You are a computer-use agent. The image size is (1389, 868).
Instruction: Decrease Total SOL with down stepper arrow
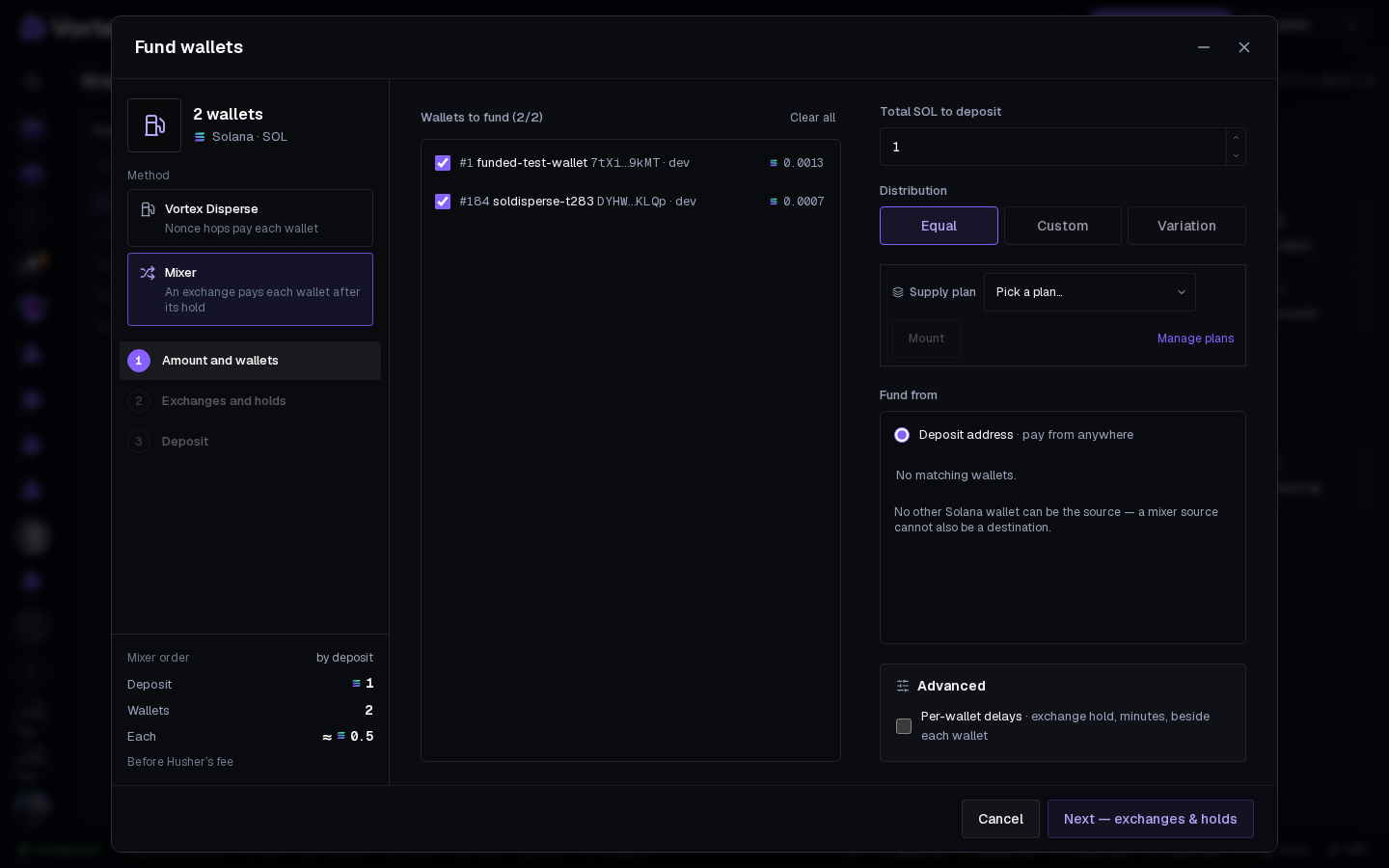pyautogui.click(x=1236, y=156)
